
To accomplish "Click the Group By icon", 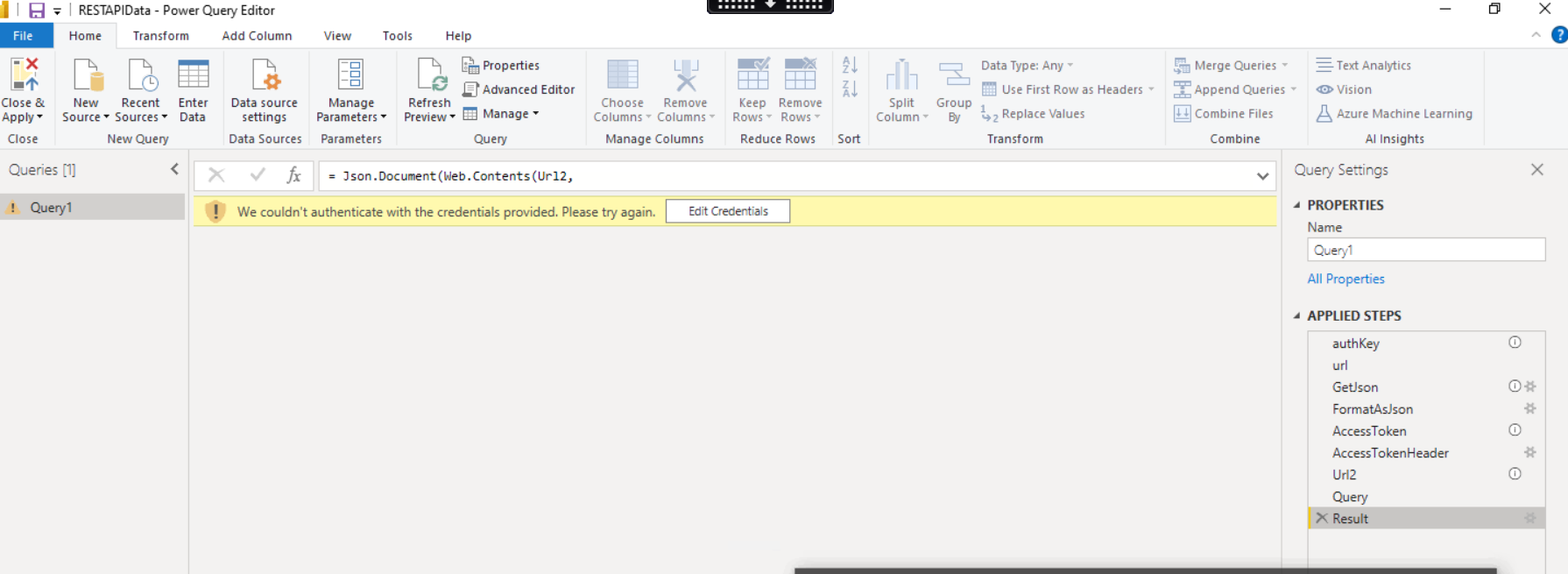I will (x=954, y=74).
